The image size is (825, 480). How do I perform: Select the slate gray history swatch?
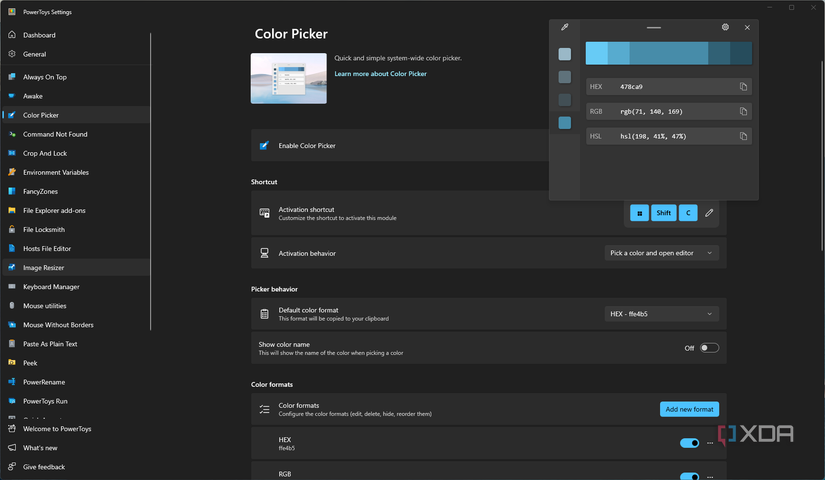click(565, 77)
